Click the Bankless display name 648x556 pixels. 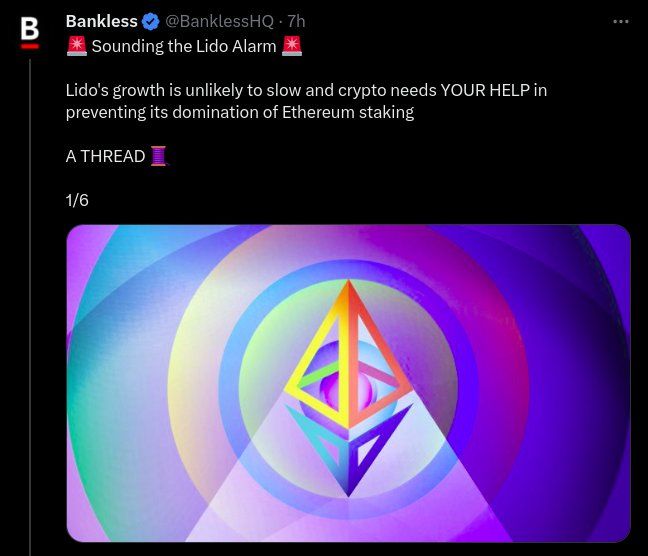(101, 21)
